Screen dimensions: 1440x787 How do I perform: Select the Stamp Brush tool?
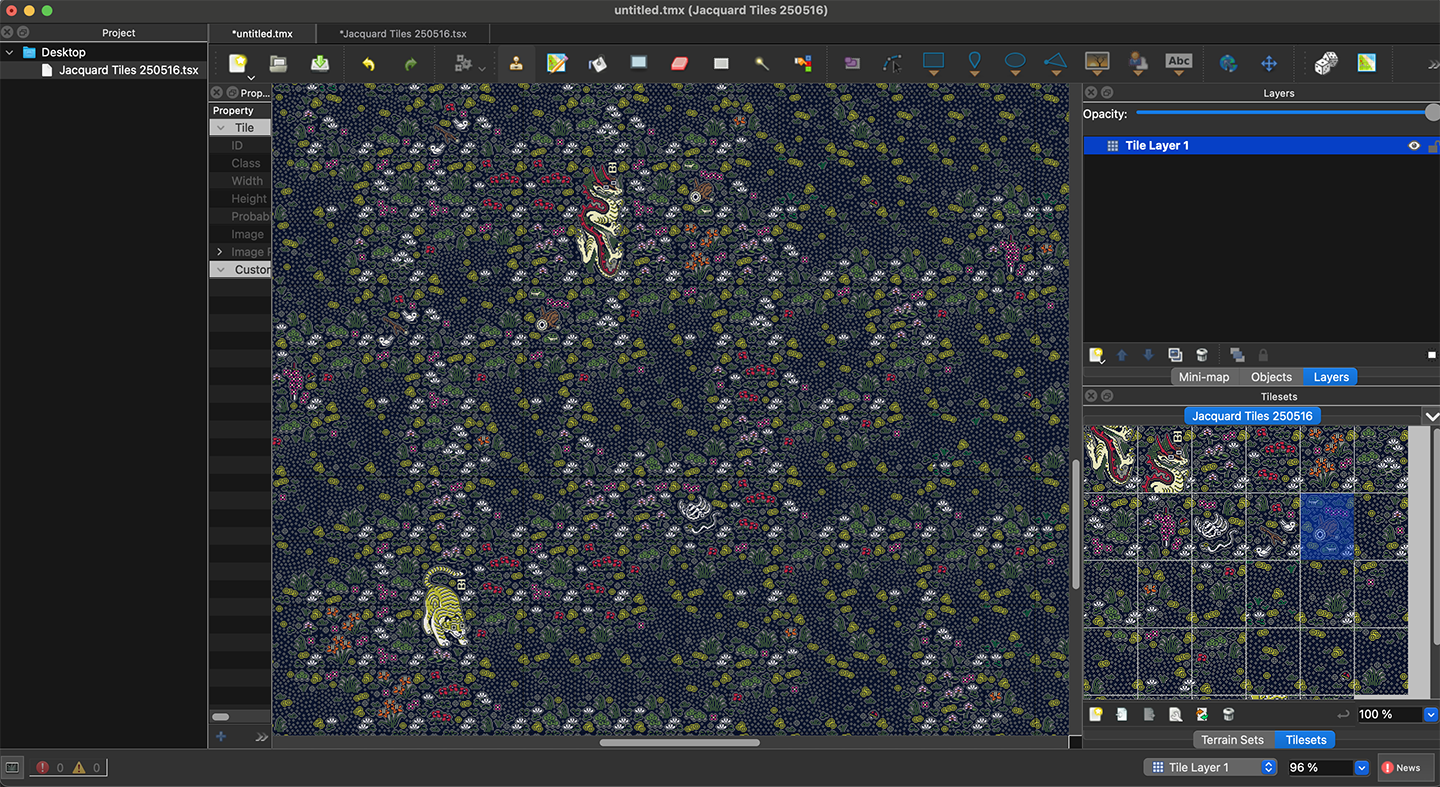tap(516, 63)
